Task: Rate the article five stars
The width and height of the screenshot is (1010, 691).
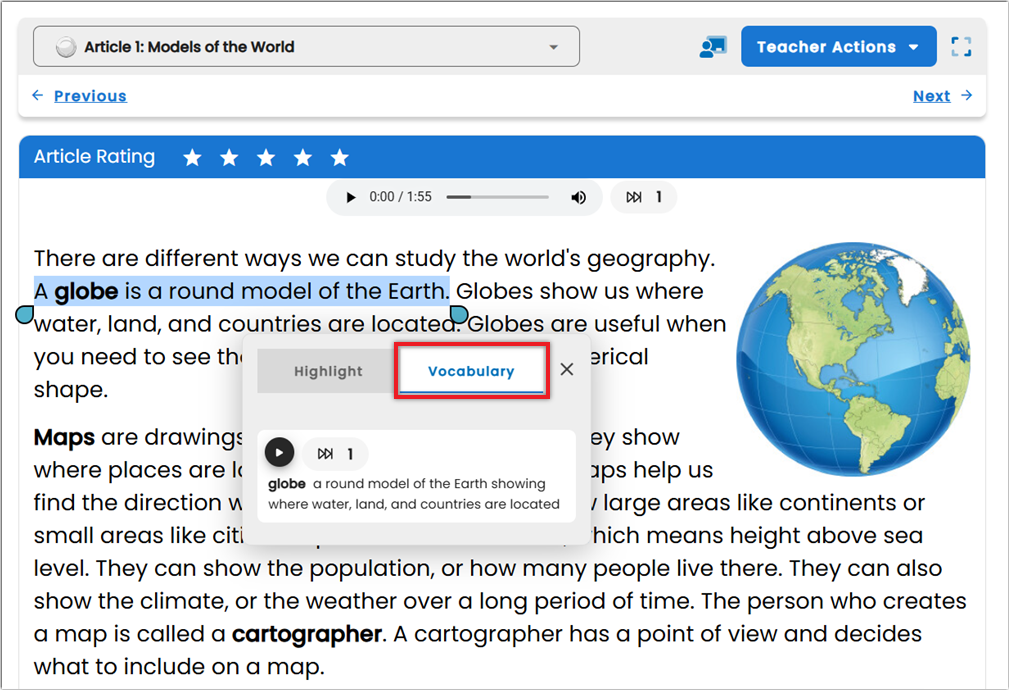Action: point(339,157)
